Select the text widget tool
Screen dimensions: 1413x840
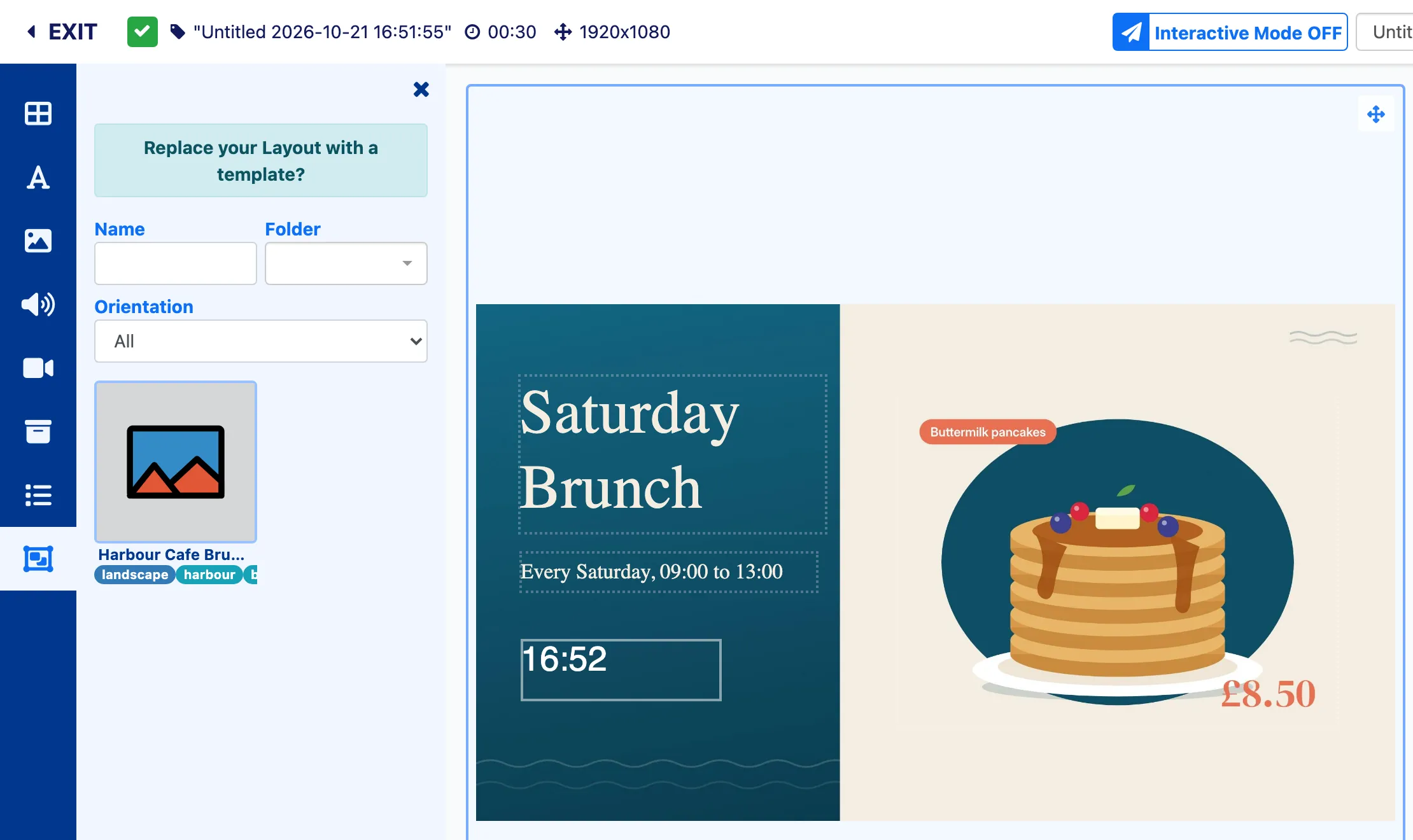(x=38, y=178)
